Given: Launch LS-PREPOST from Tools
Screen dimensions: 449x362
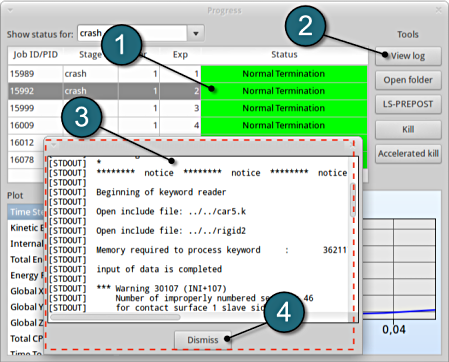Looking at the screenshot, I should [408, 104].
